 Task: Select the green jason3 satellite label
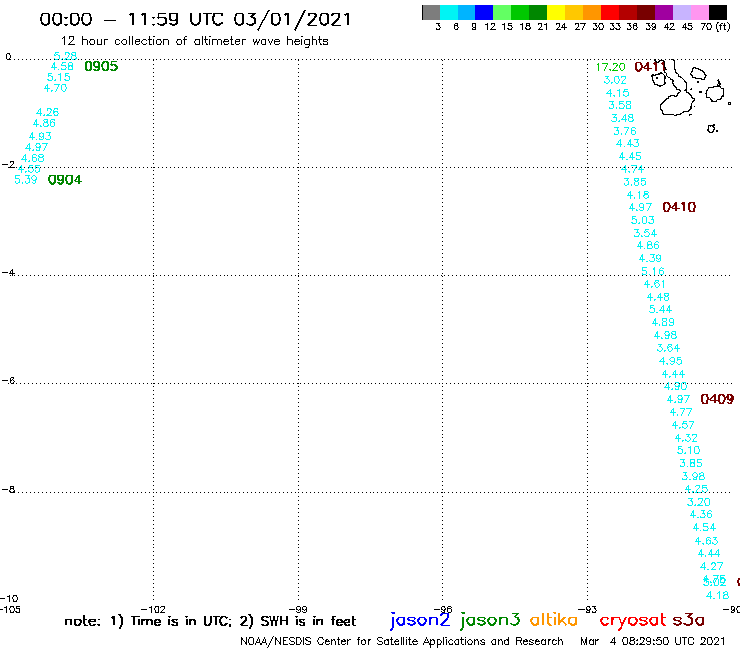(x=490, y=620)
